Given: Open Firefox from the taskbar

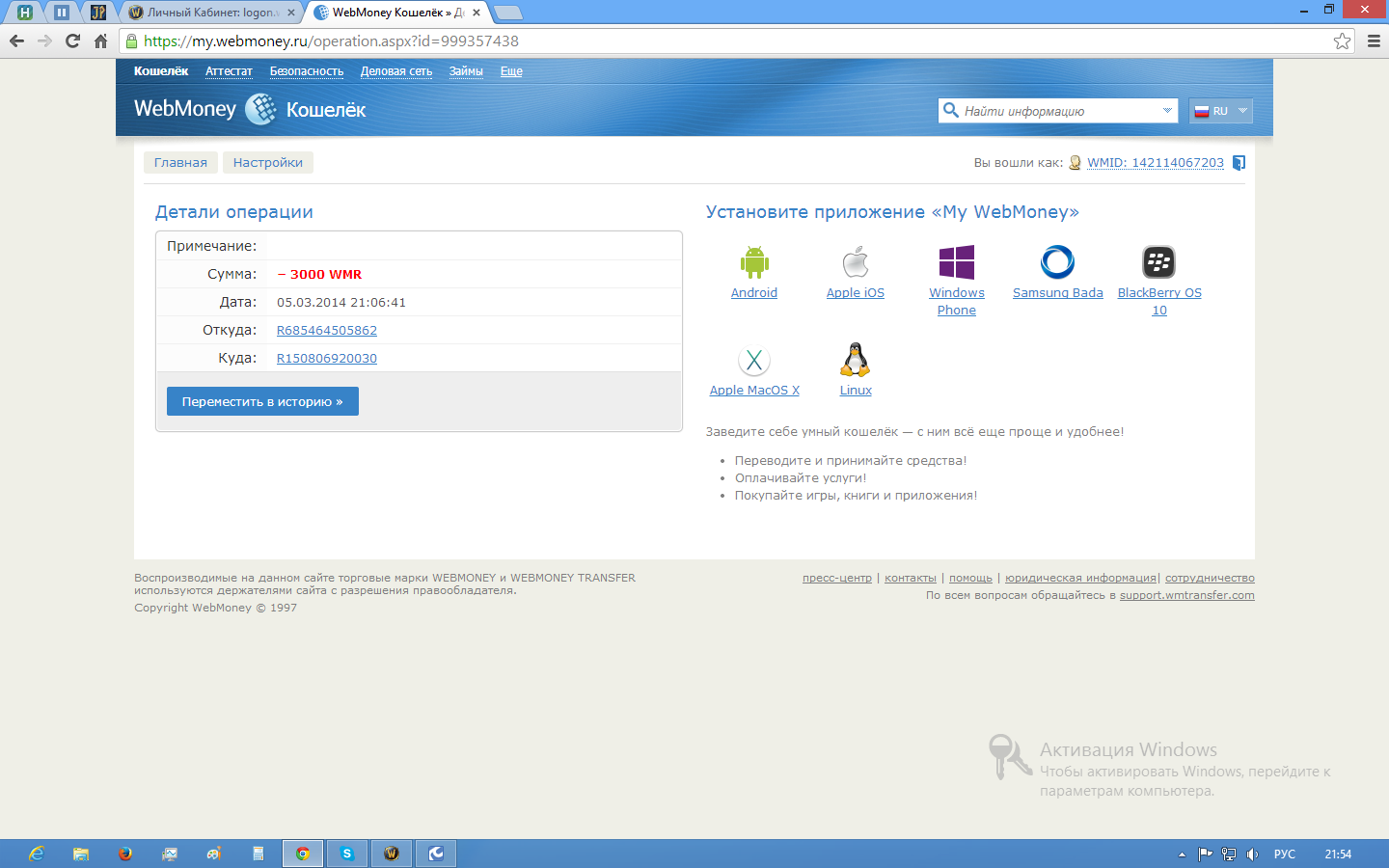Looking at the screenshot, I should click(125, 854).
